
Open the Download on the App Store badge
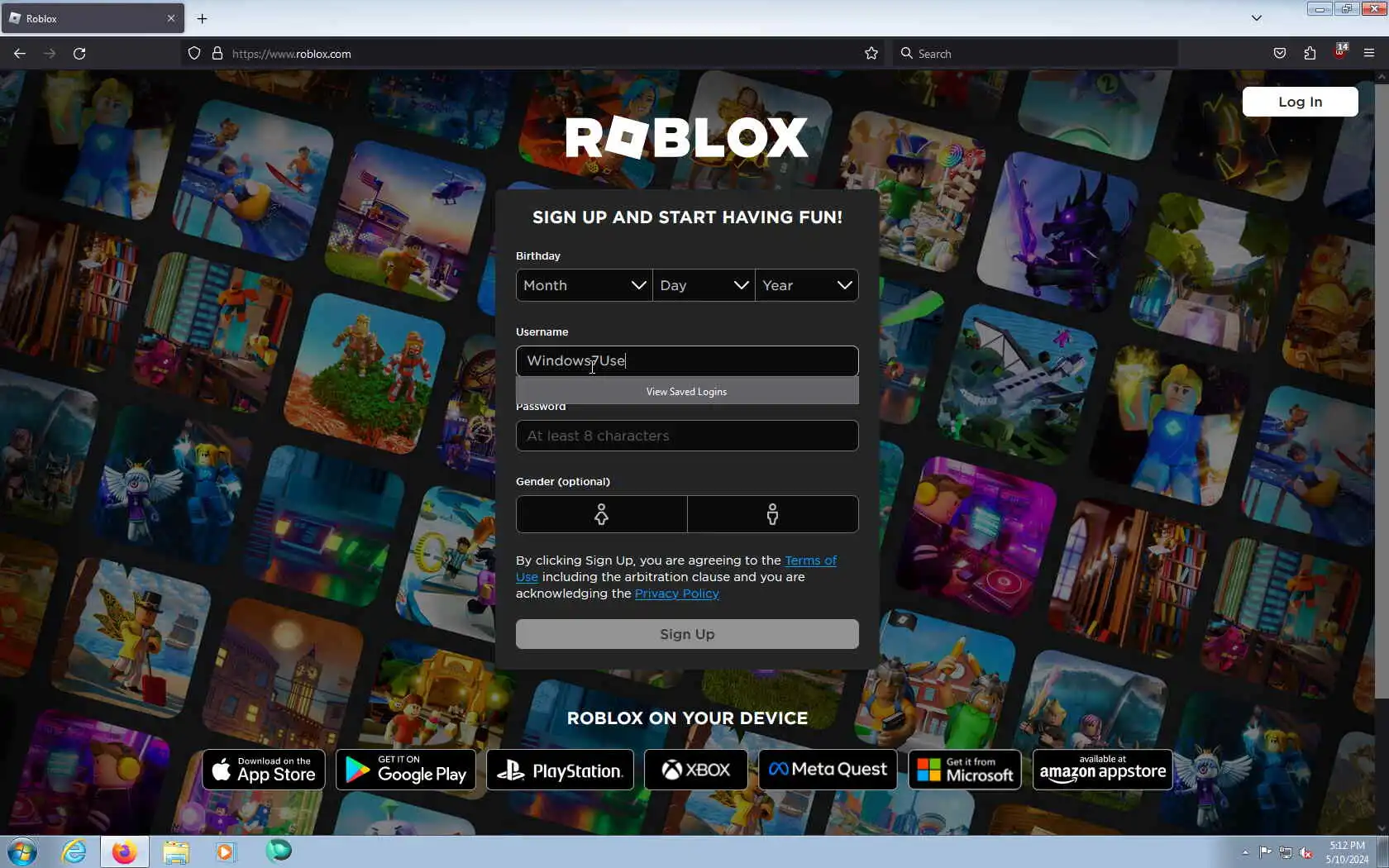264,770
